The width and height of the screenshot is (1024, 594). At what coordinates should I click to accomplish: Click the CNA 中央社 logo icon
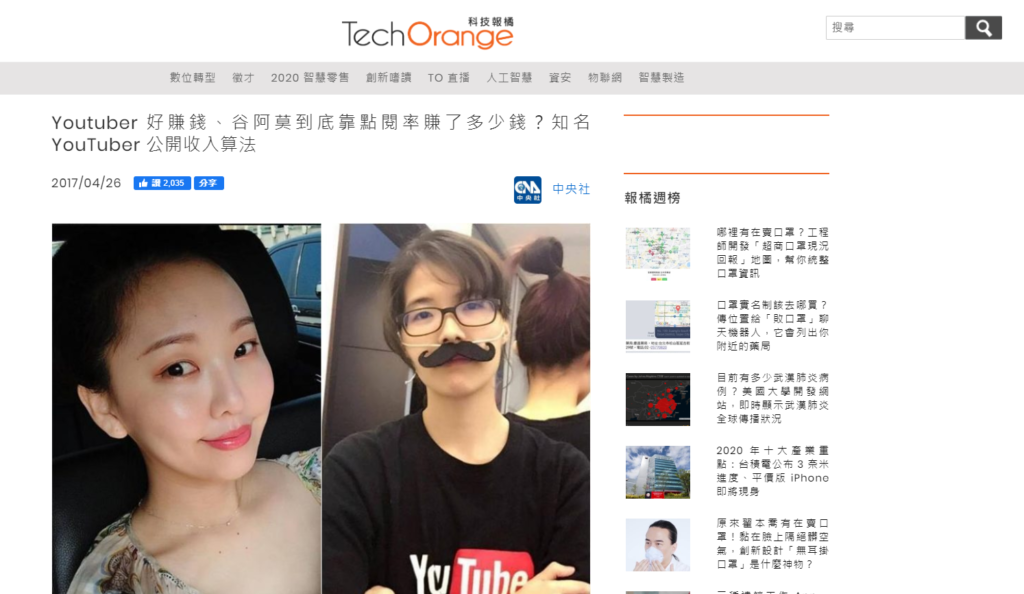pos(527,189)
